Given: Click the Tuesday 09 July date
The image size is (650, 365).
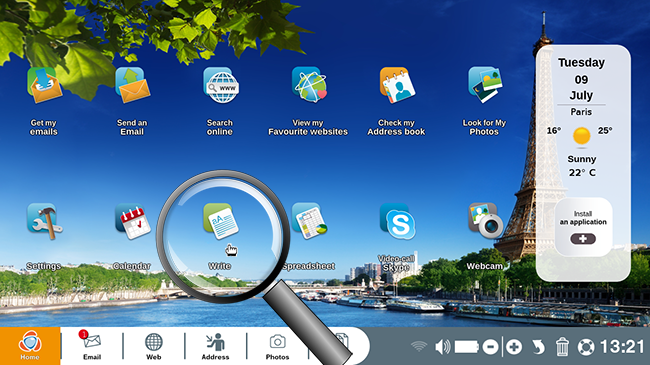Looking at the screenshot, I should (581, 79).
